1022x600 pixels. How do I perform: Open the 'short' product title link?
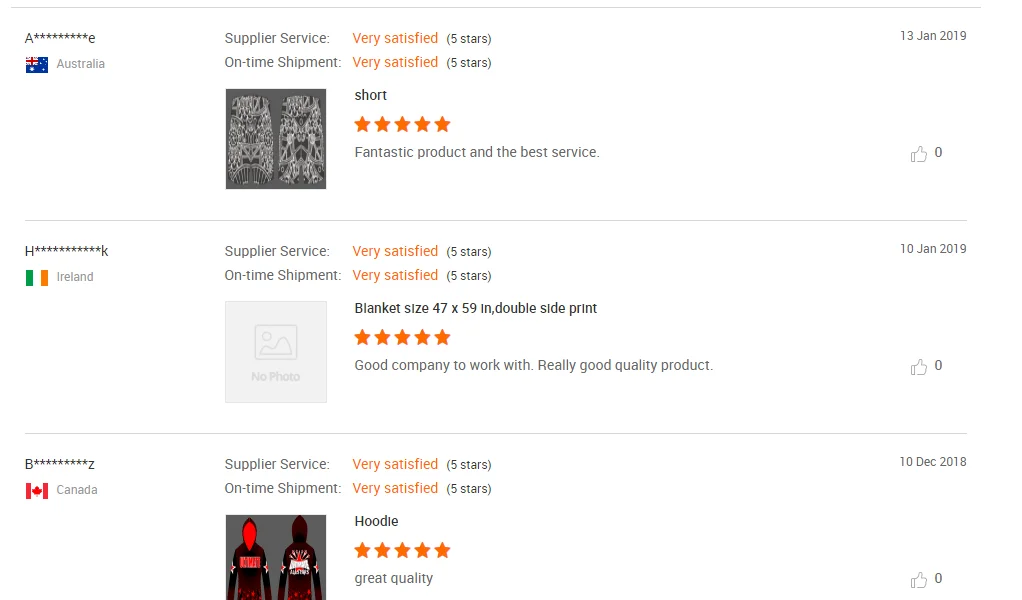coord(371,95)
